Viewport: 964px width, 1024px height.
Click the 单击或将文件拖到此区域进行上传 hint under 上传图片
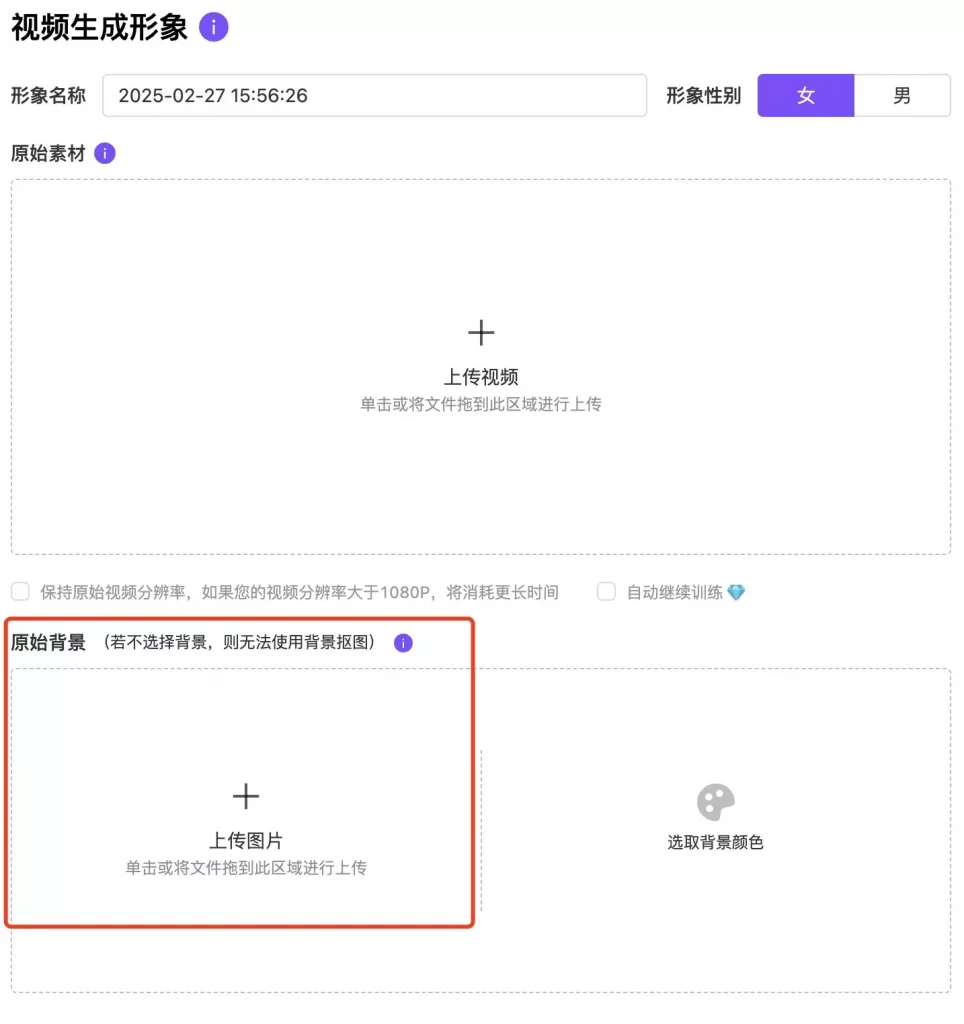coord(246,868)
